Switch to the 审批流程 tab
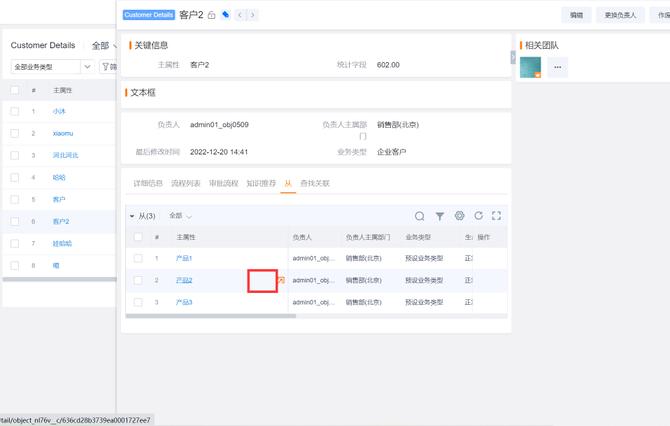 pyautogui.click(x=223, y=184)
